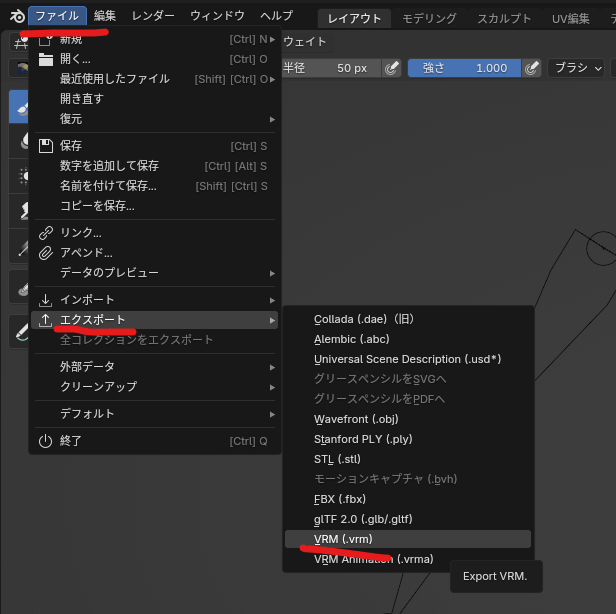This screenshot has width=616, height=614.
Task: Open the ブラシ dropdown
Action: coord(576,68)
